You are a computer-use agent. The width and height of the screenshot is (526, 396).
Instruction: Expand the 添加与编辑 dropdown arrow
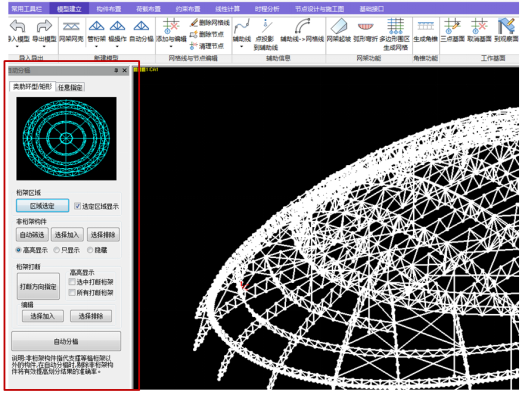pyautogui.click(x=171, y=47)
